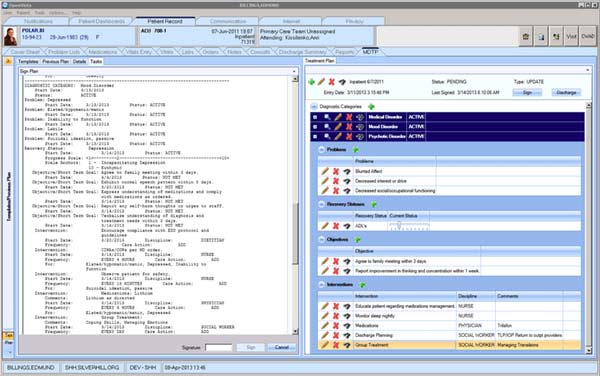The height and width of the screenshot is (376, 600).
Task: Click the green add icon next to Diagnostic Categories
Action: (x=371, y=107)
